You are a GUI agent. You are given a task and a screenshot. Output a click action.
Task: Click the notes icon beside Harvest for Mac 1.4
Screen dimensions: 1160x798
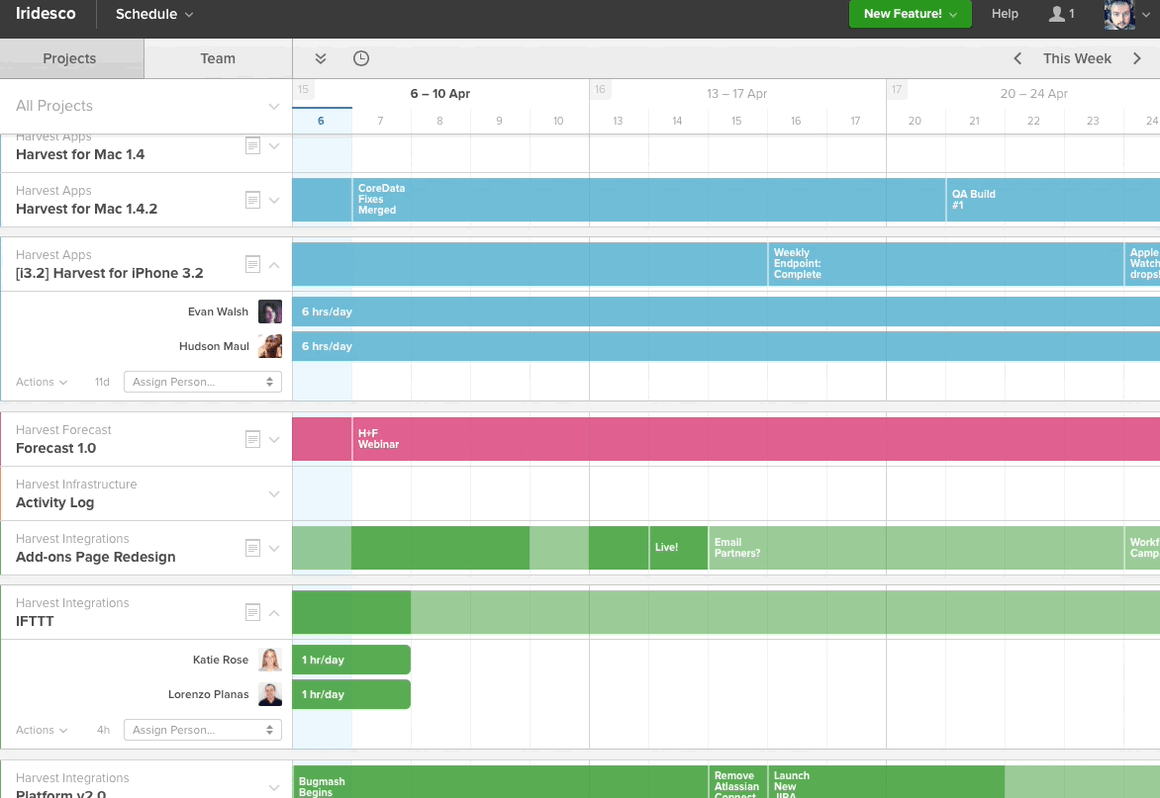click(253, 145)
